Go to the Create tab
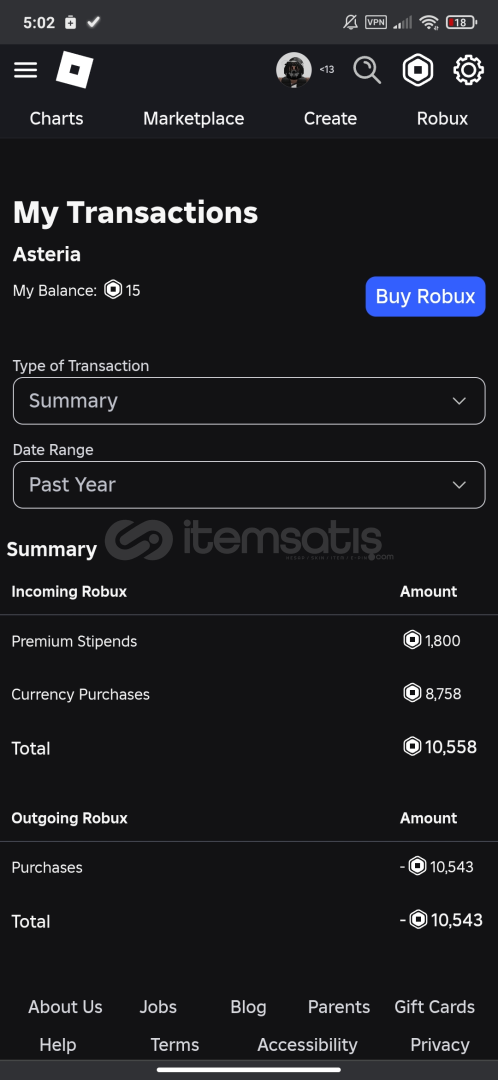The width and height of the screenshot is (498, 1080). tap(330, 118)
